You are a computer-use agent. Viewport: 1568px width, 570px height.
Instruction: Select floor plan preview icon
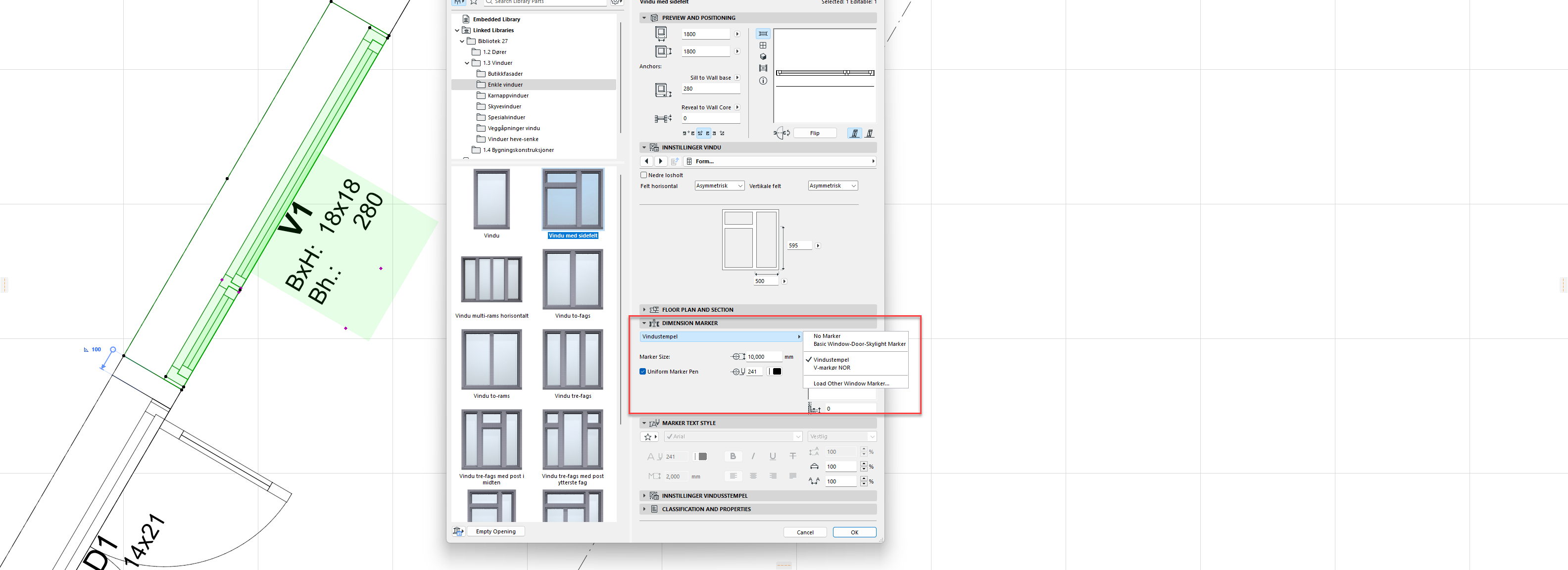(763, 34)
